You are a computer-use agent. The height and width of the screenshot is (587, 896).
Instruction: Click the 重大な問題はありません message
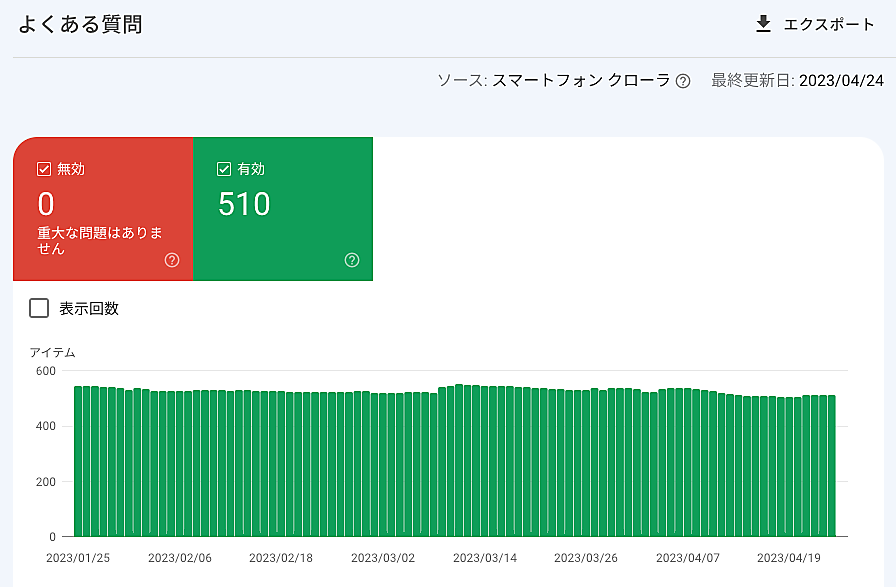click(100, 241)
